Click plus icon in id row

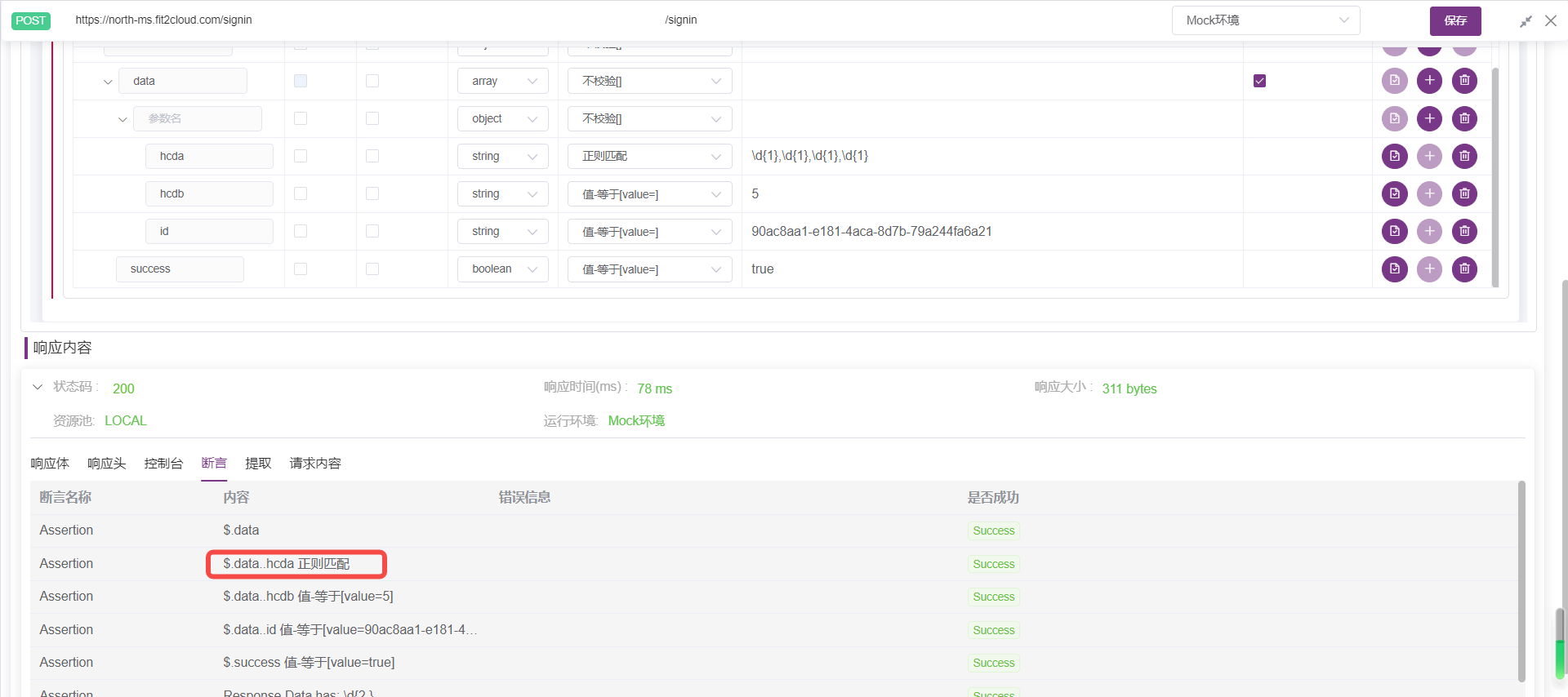1429,231
